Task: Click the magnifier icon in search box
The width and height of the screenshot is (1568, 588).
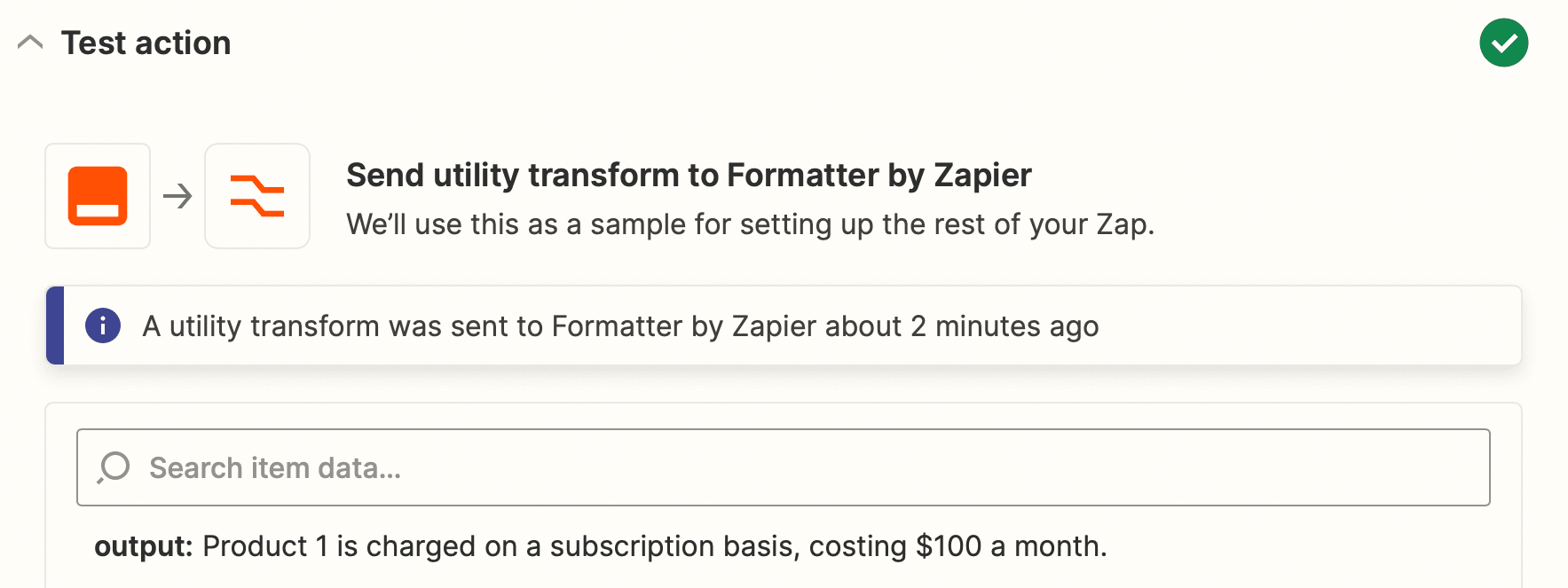Action: 114,467
